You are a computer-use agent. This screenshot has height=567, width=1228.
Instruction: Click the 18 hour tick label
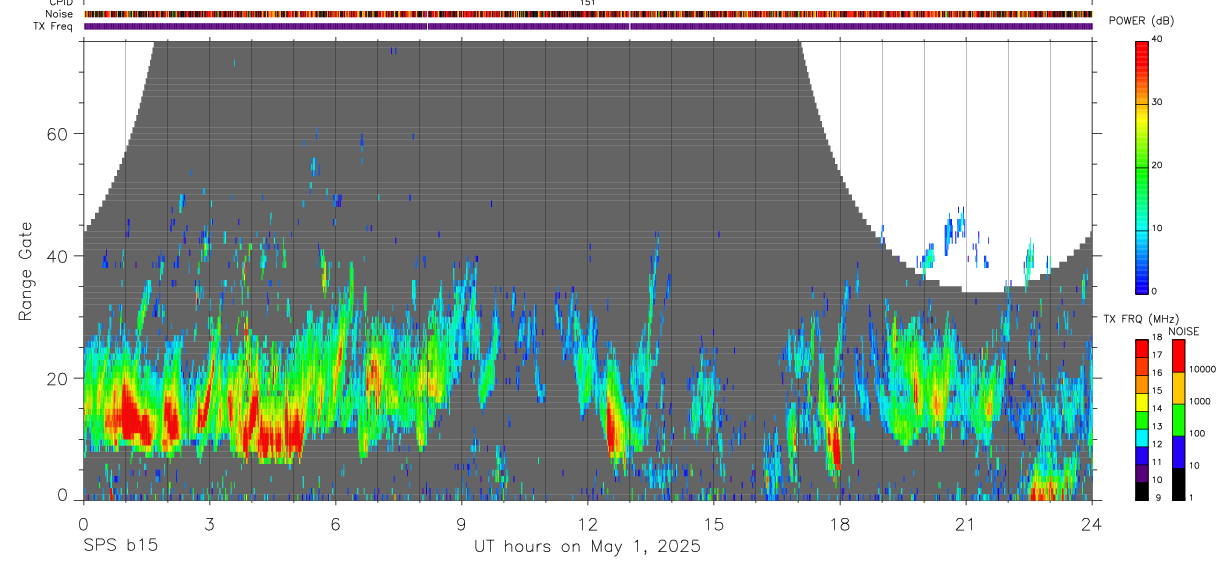pyautogui.click(x=839, y=524)
